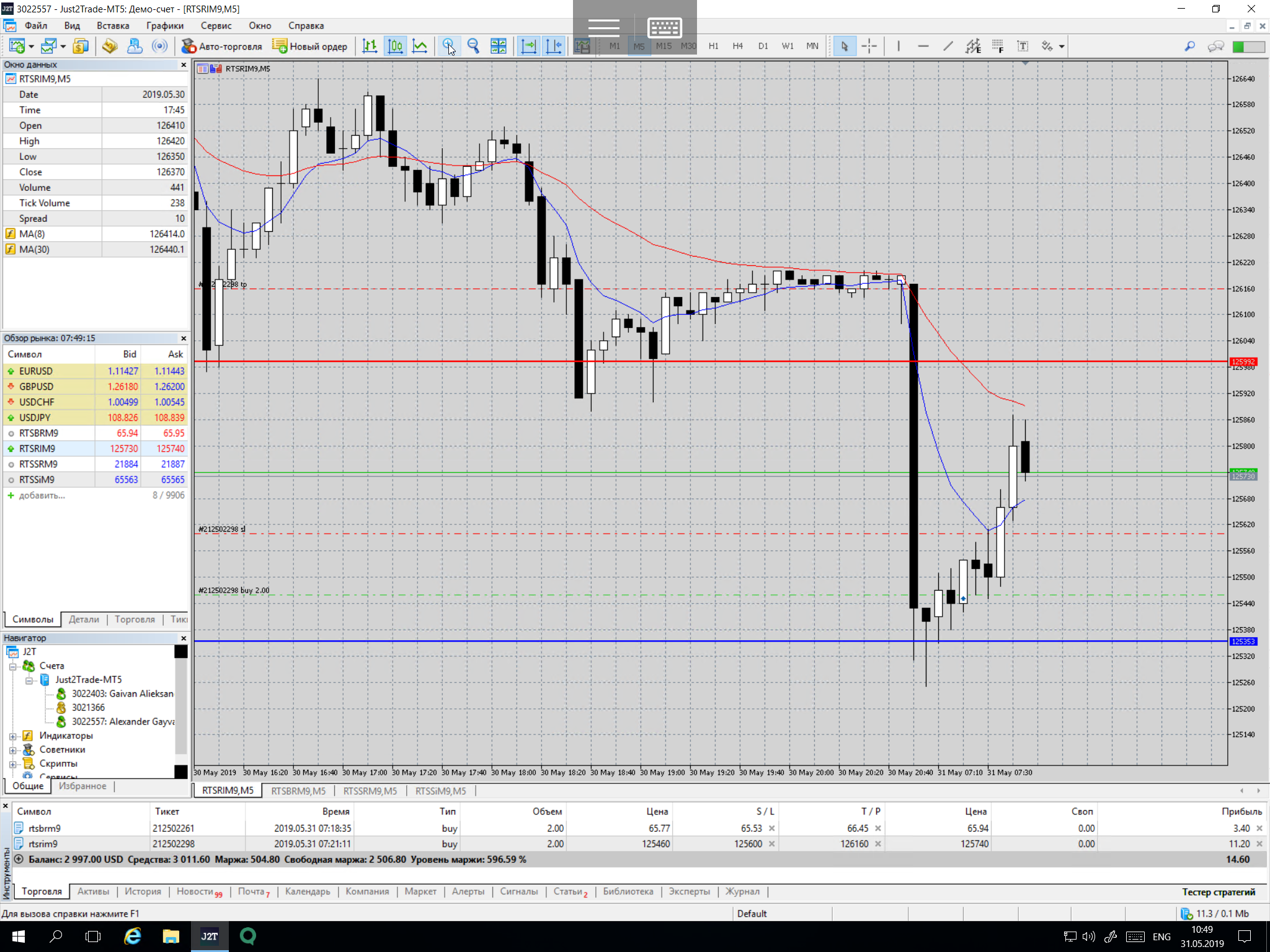Viewport: 1270px width, 952px height.
Task: Expand the Индикаторы tree node
Action: click(12, 736)
